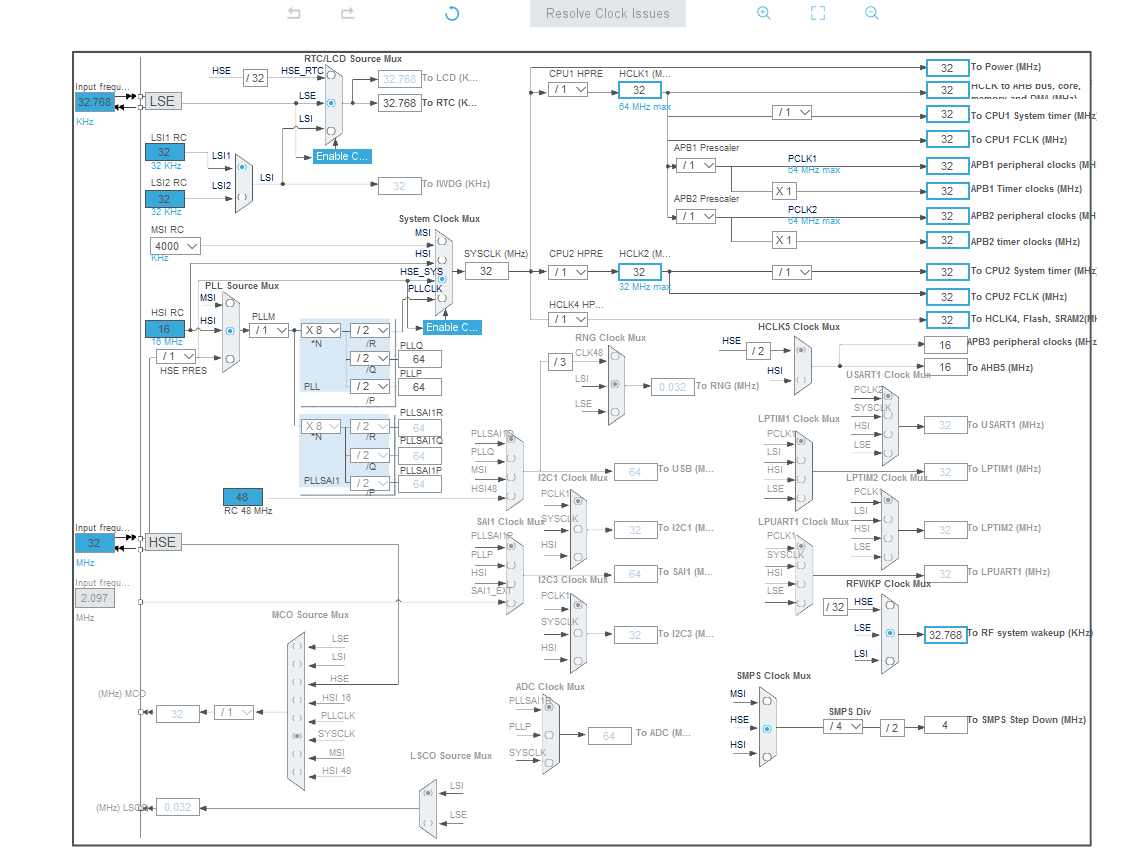The width and height of the screenshot is (1134, 854).
Task: Click the Resolve Clock Issues button
Action: tap(607, 13)
